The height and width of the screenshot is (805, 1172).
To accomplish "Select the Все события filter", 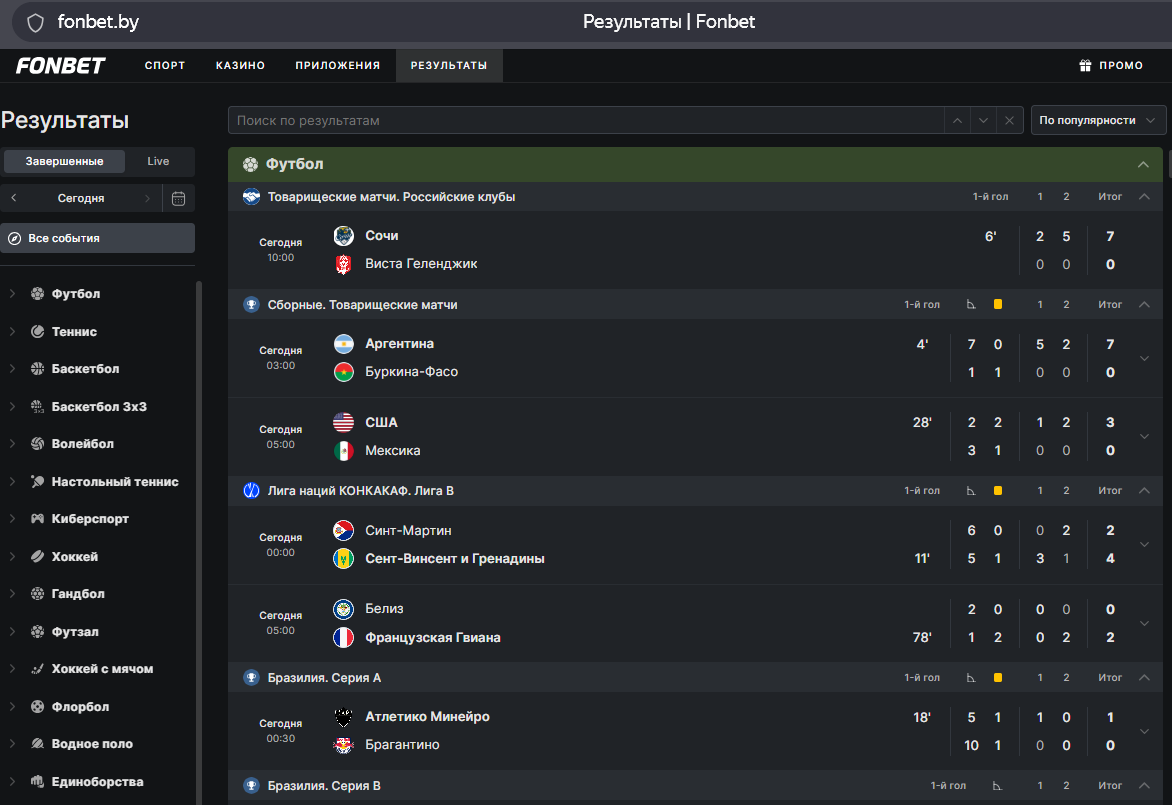I will [98, 238].
